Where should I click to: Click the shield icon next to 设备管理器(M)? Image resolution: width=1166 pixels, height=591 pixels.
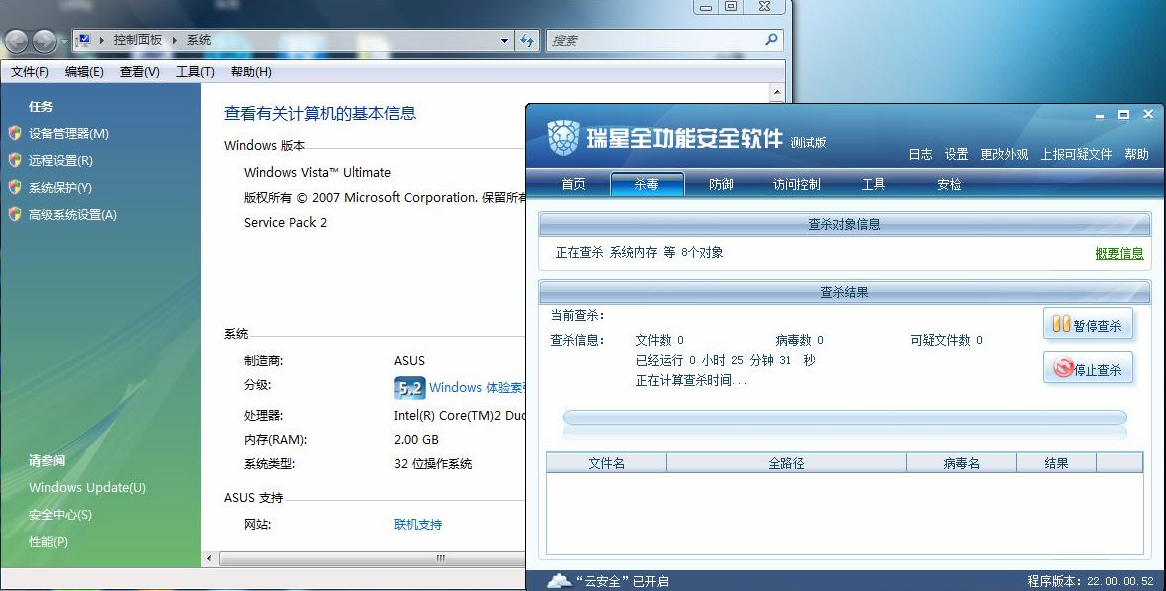(x=15, y=133)
